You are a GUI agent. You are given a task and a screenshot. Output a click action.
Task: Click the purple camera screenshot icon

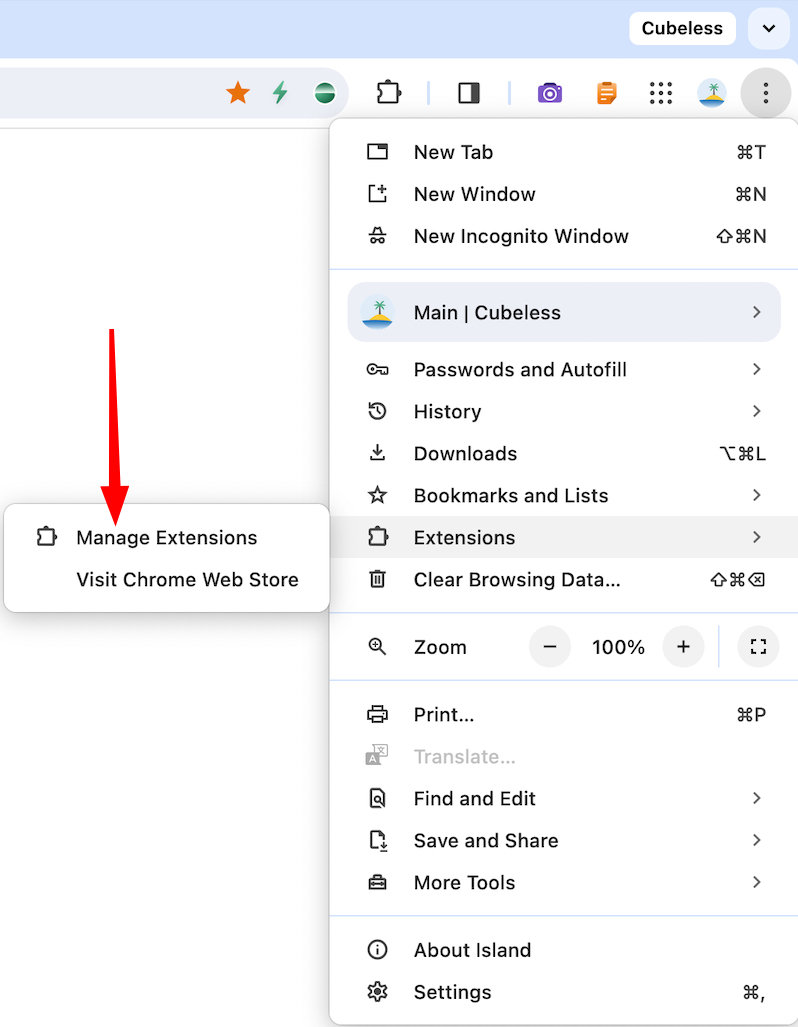[x=550, y=93]
